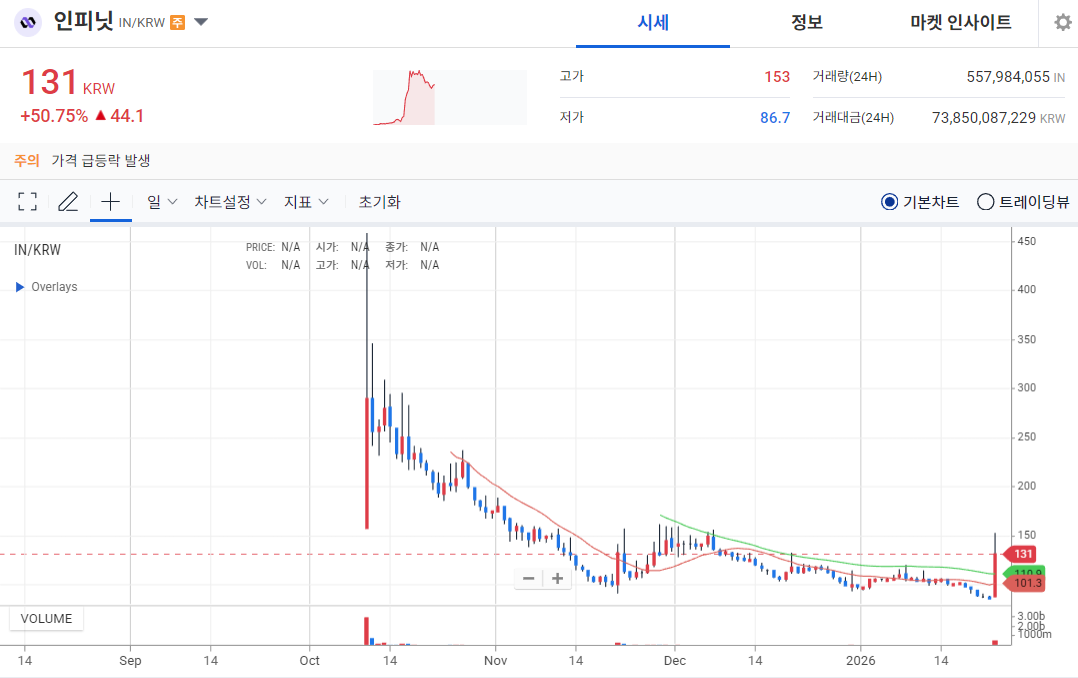The image size is (1078, 678).
Task: Open the settings gear icon
Action: point(1062,22)
